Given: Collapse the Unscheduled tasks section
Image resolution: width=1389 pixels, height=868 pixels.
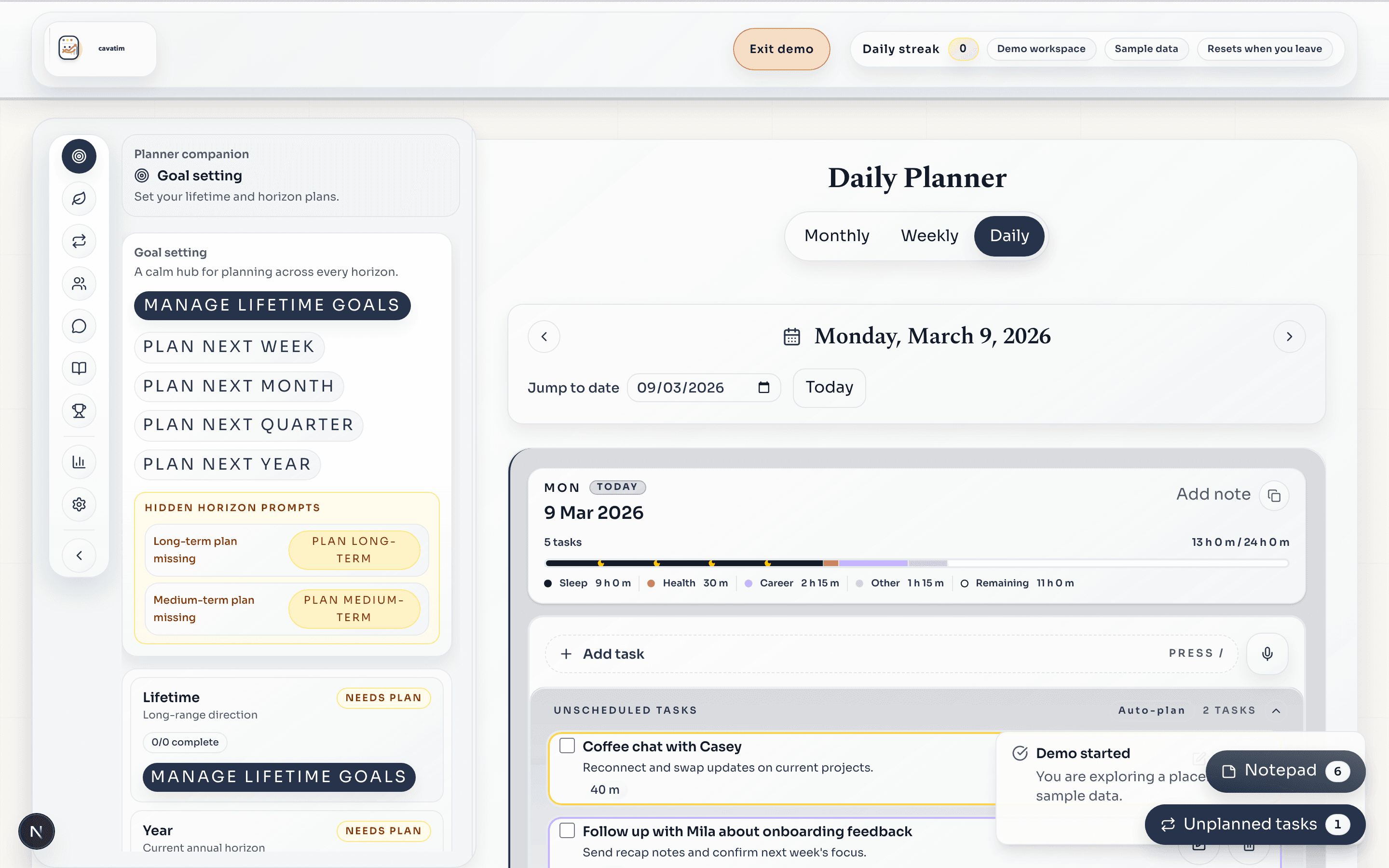Looking at the screenshot, I should 1276,710.
